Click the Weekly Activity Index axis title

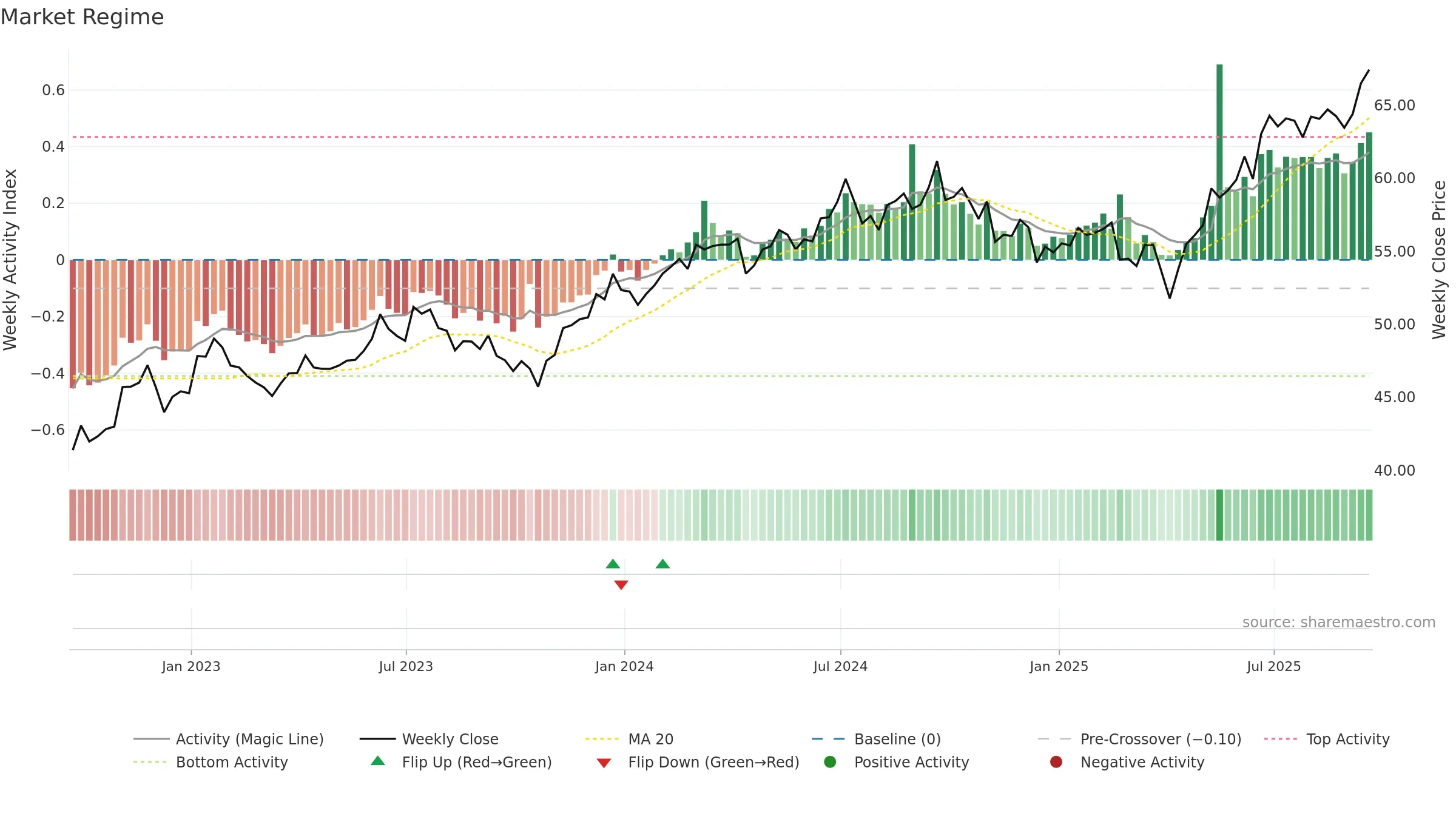tap(10, 260)
